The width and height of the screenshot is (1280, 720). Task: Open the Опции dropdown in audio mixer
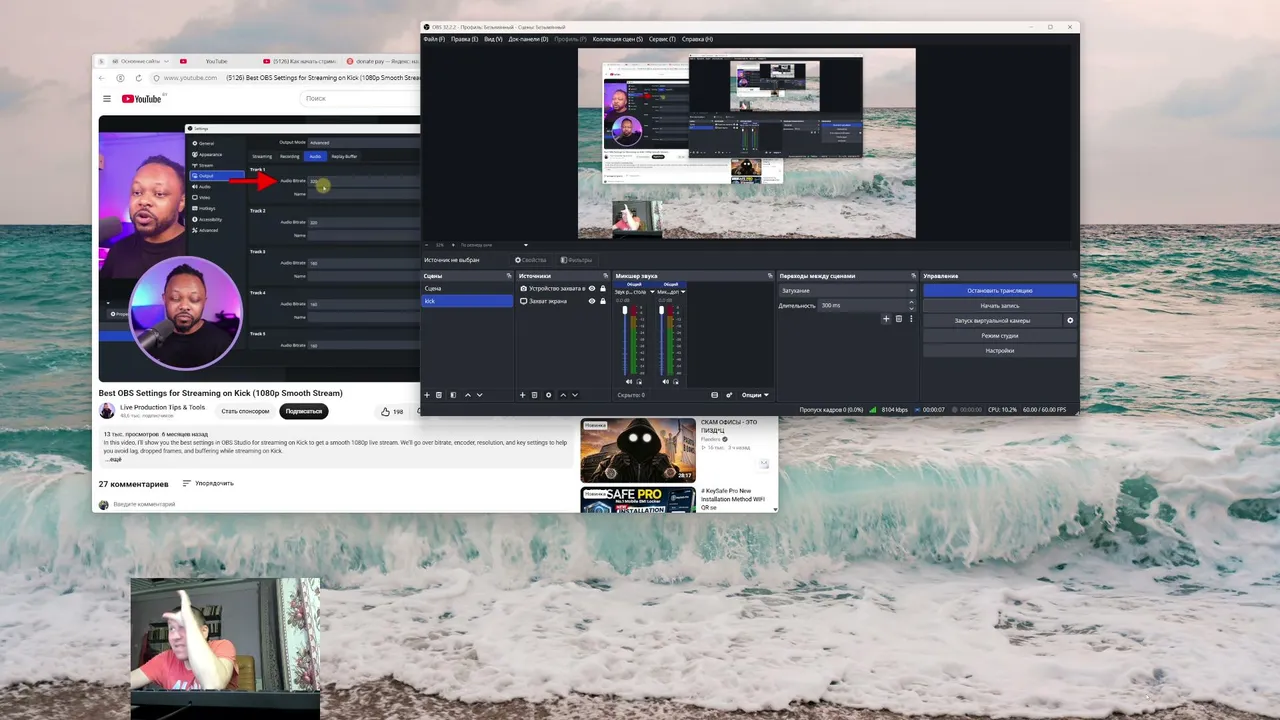tap(756, 395)
